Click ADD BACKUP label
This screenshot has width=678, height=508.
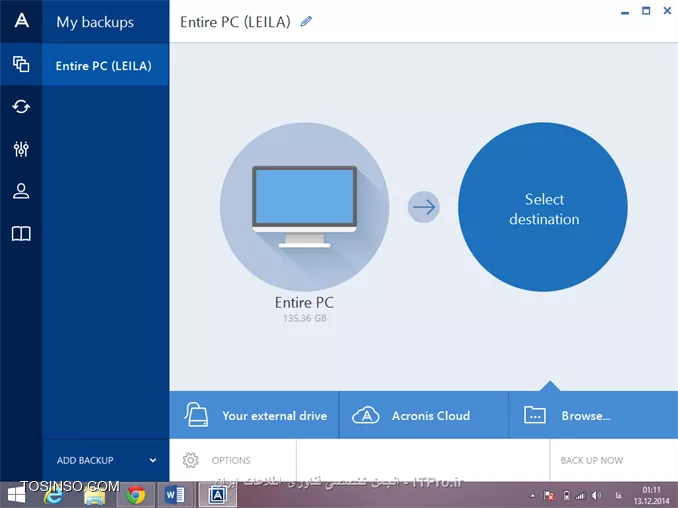click(x=85, y=460)
